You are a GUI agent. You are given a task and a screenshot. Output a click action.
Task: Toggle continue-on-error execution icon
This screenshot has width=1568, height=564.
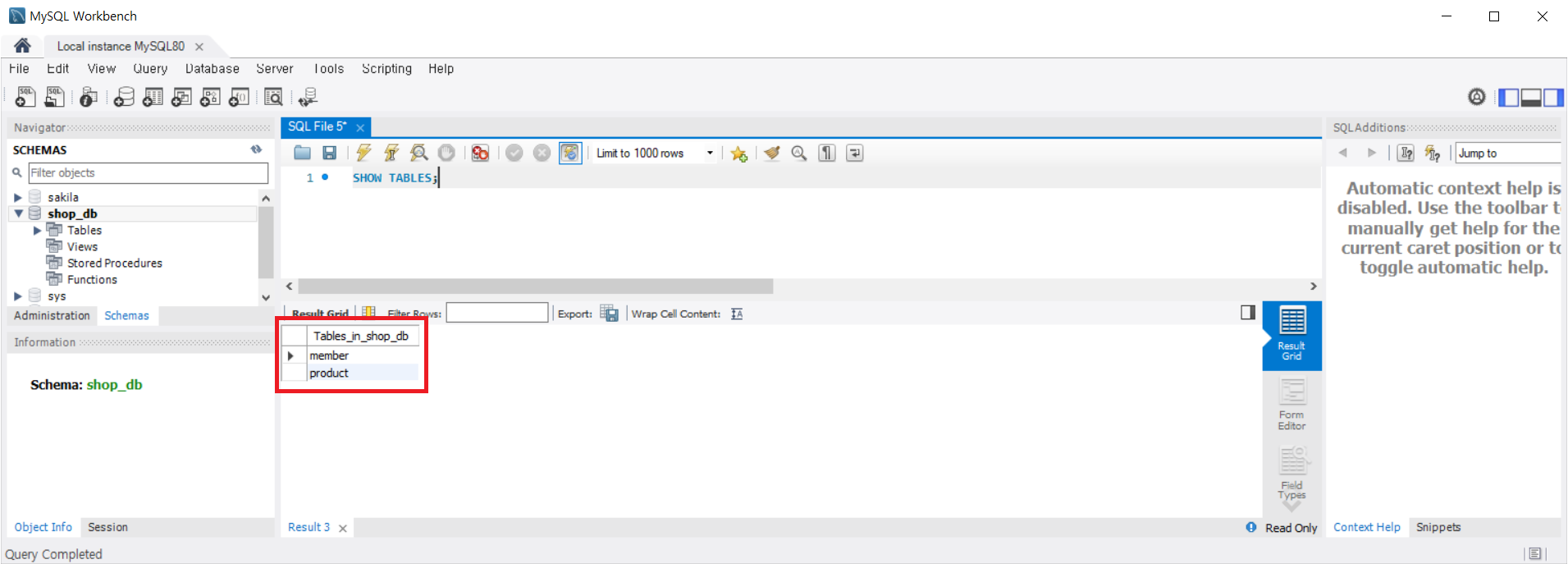coord(480,153)
